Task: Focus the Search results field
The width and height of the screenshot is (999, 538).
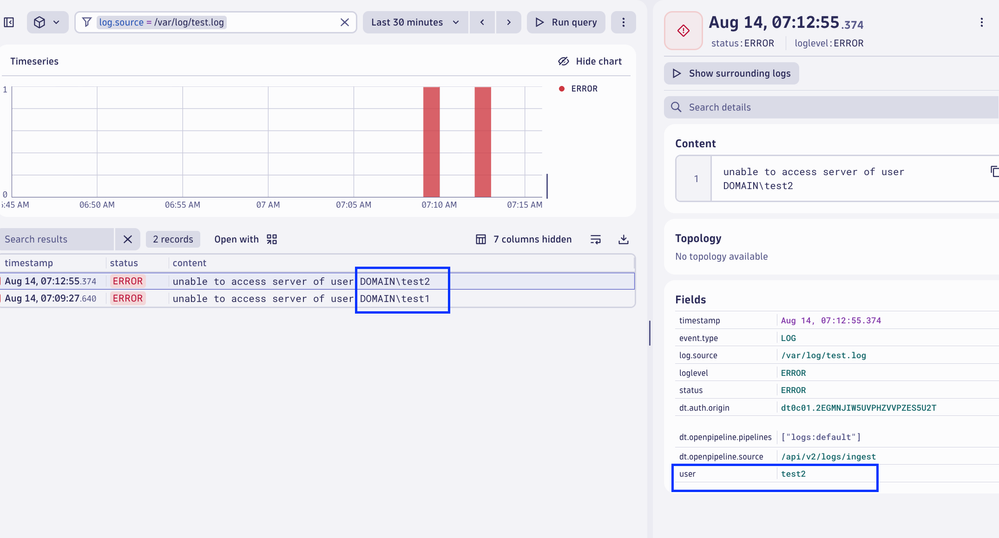Action: click(x=57, y=239)
